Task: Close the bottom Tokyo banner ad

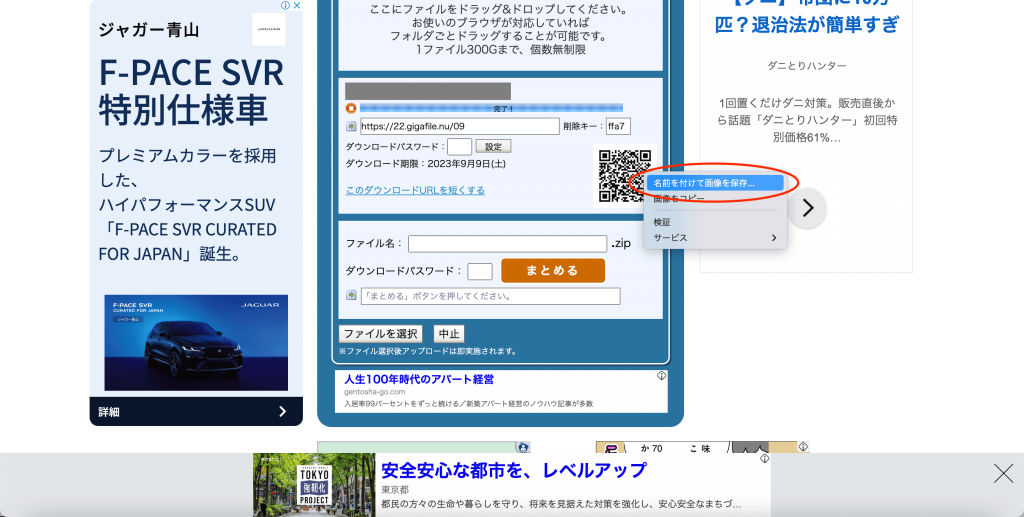Action: pyautogui.click(x=1003, y=473)
